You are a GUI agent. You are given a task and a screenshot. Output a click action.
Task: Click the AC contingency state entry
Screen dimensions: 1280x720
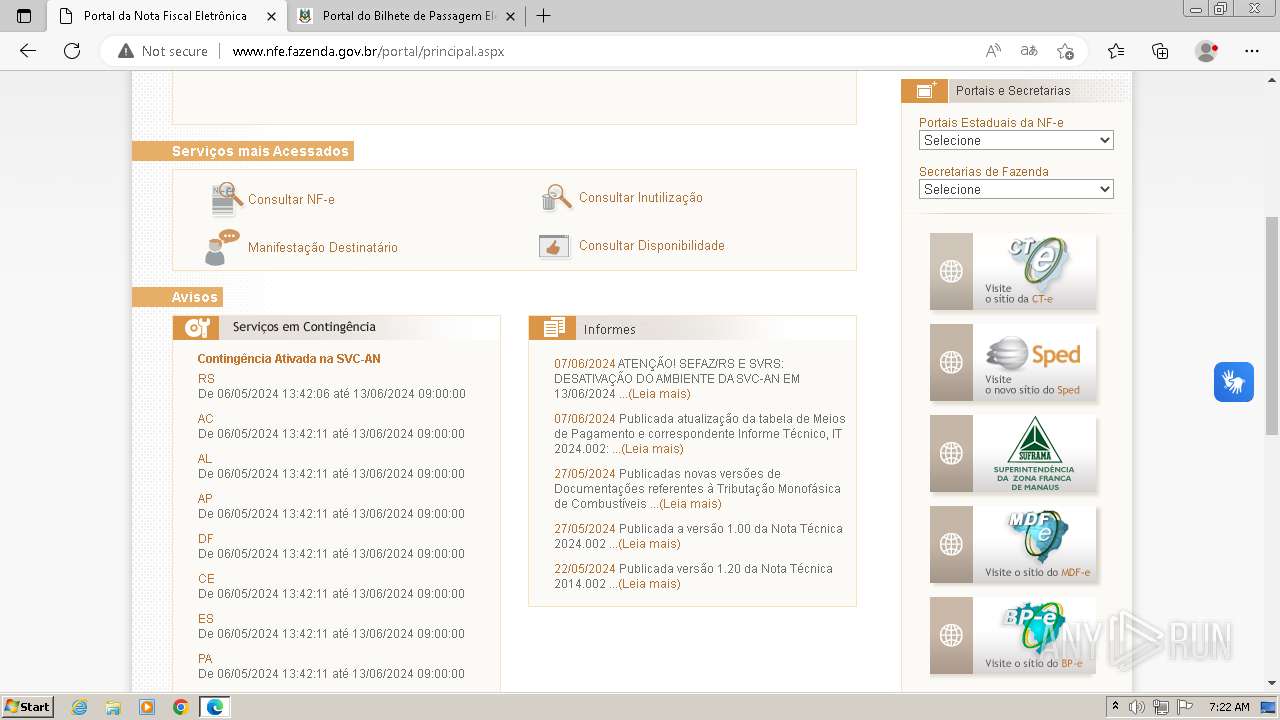(x=205, y=419)
